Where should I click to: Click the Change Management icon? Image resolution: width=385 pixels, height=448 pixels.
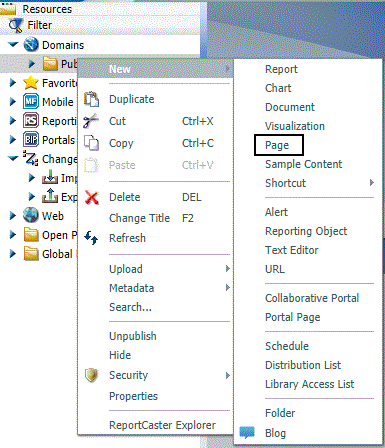point(31,159)
